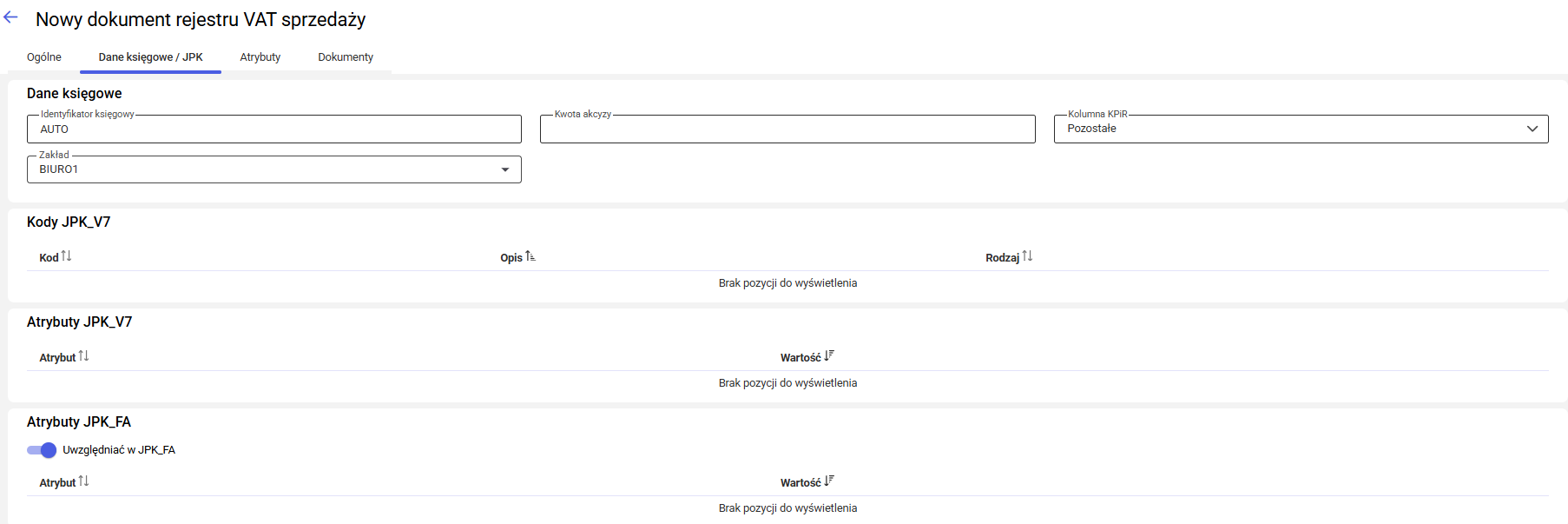This screenshot has width=1568, height=524.
Task: Open the Dokumenty tab
Action: click(346, 57)
